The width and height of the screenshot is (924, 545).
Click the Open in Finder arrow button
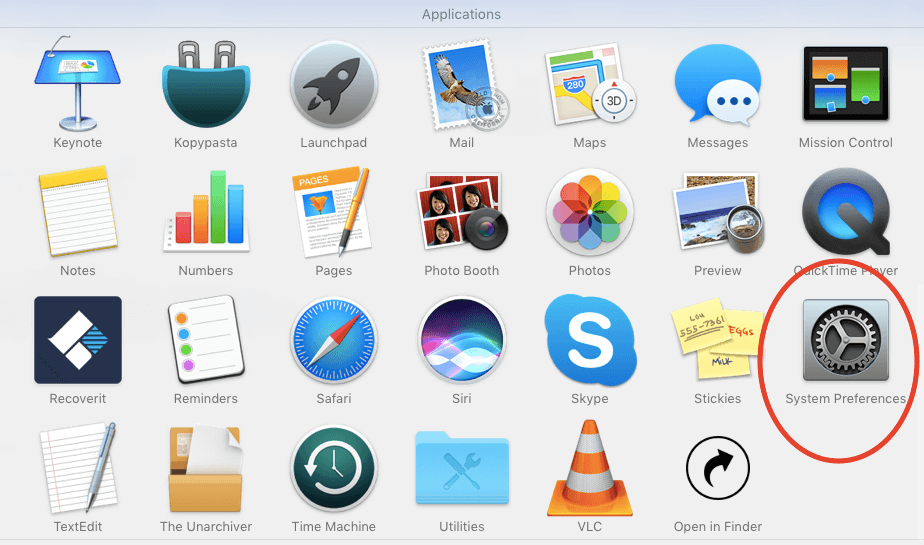pyautogui.click(x=718, y=468)
